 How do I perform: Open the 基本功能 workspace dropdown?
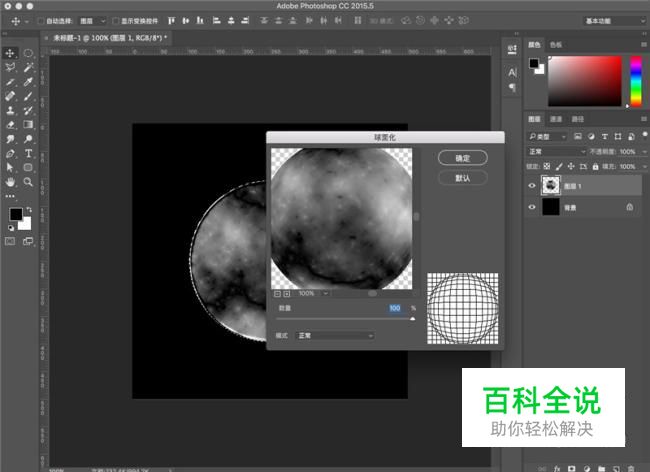tap(614, 21)
